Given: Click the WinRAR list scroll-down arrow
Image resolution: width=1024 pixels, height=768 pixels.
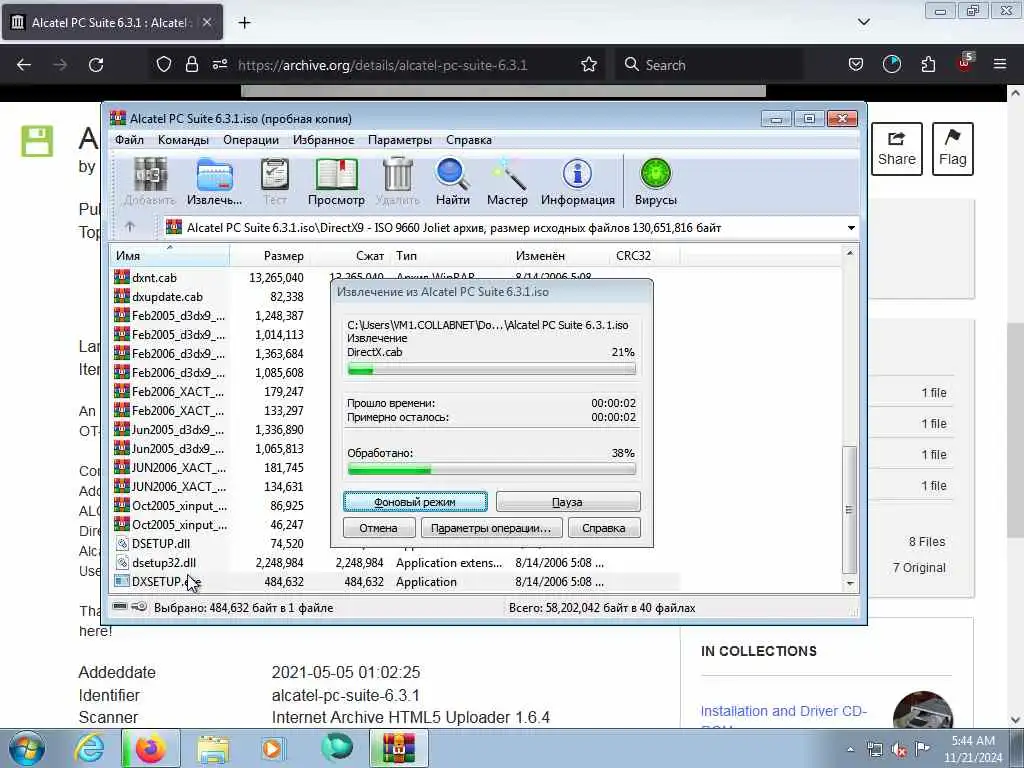Looking at the screenshot, I should [x=850, y=583].
